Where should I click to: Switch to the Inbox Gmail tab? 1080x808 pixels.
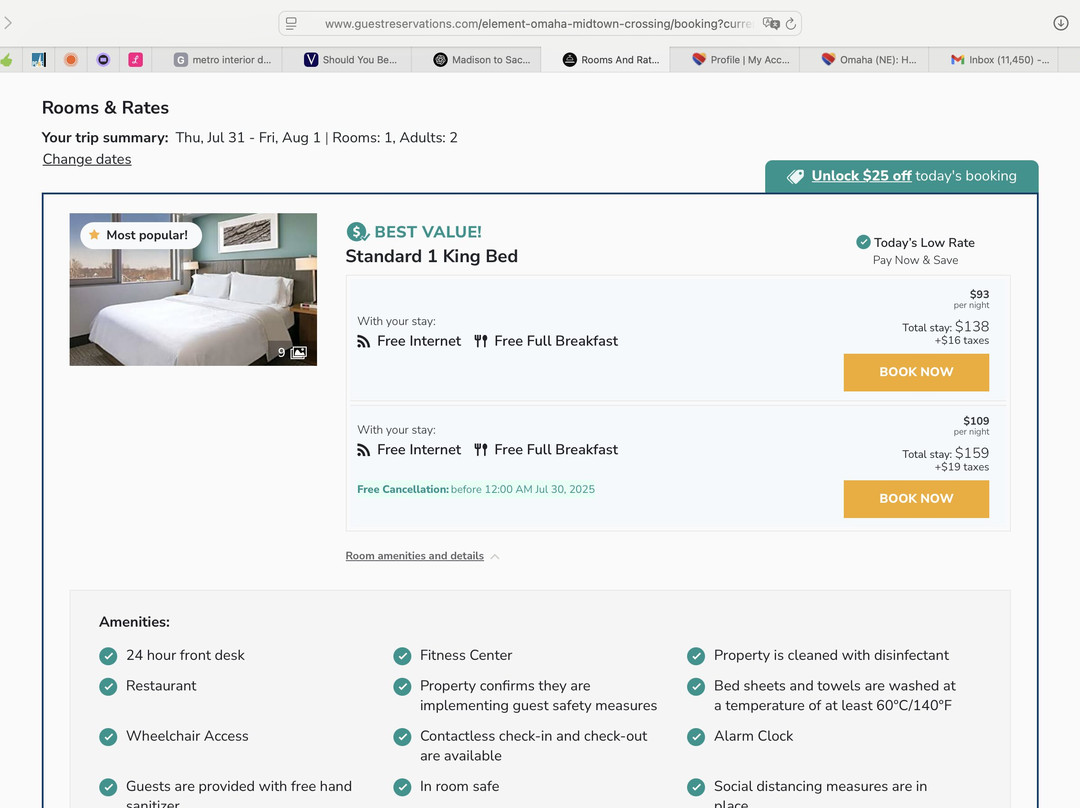tap(999, 60)
